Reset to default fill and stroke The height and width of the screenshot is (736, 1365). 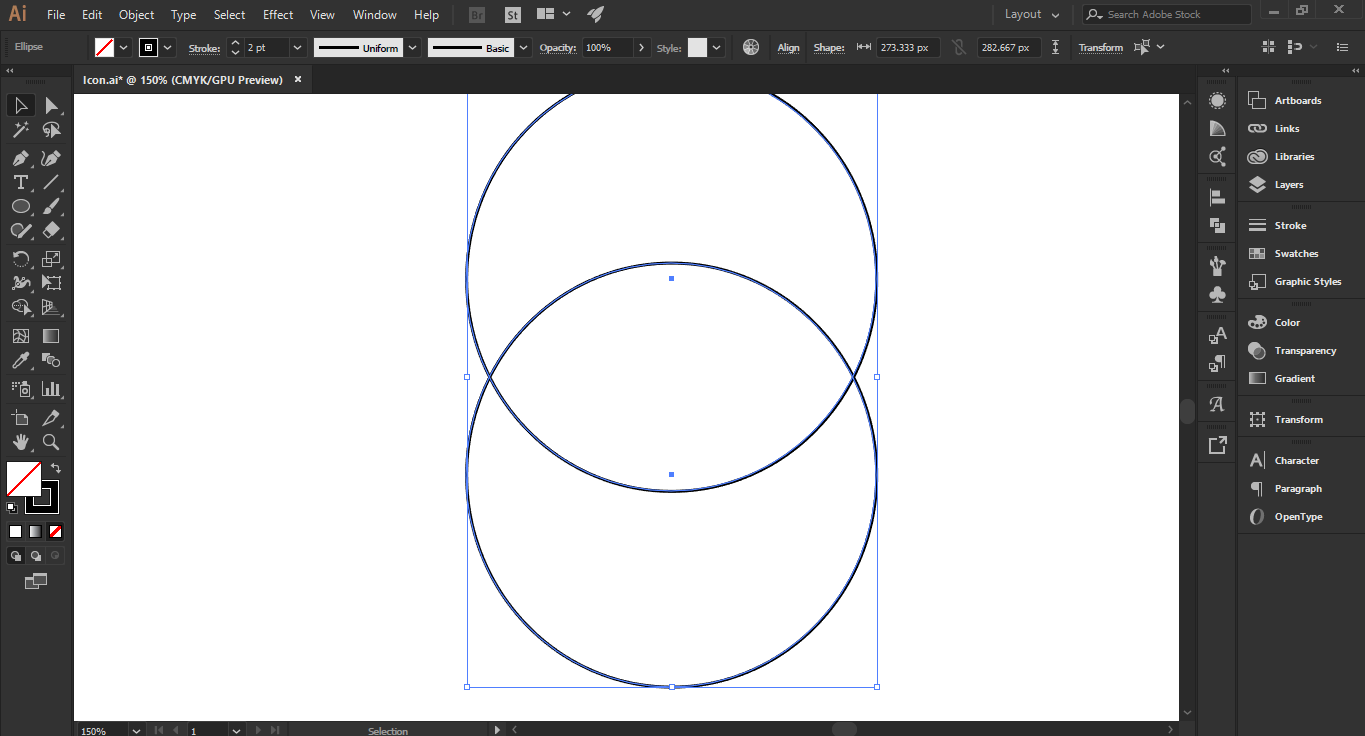coord(12,508)
